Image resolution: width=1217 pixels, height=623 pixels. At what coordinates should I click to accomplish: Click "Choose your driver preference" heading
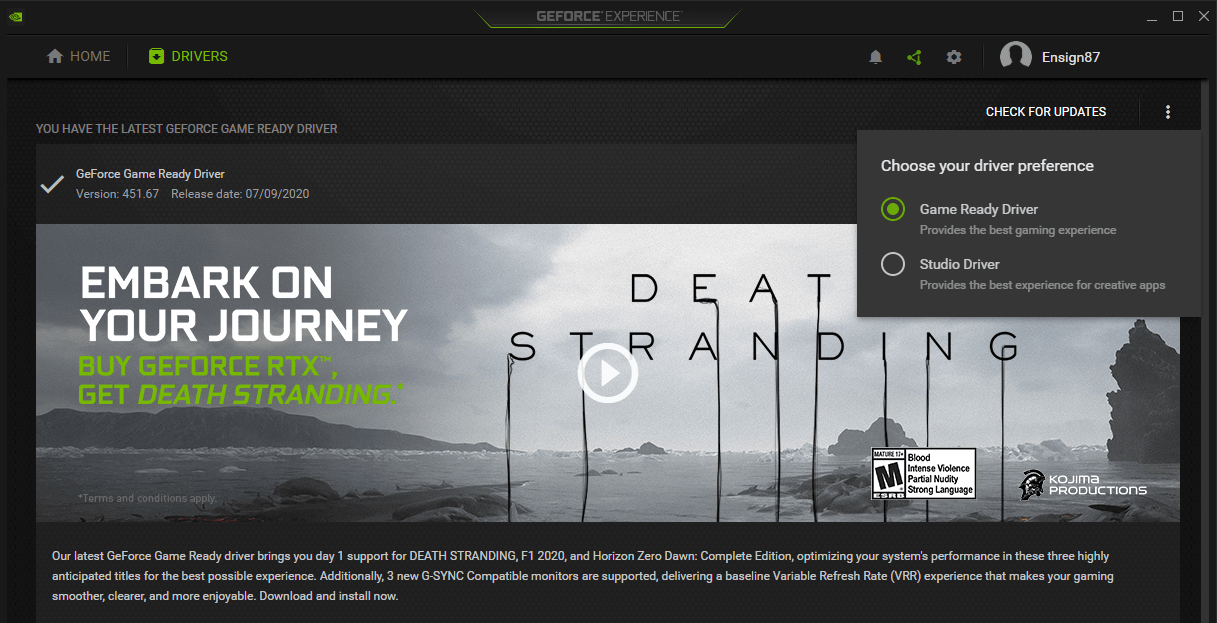pyautogui.click(x=987, y=166)
